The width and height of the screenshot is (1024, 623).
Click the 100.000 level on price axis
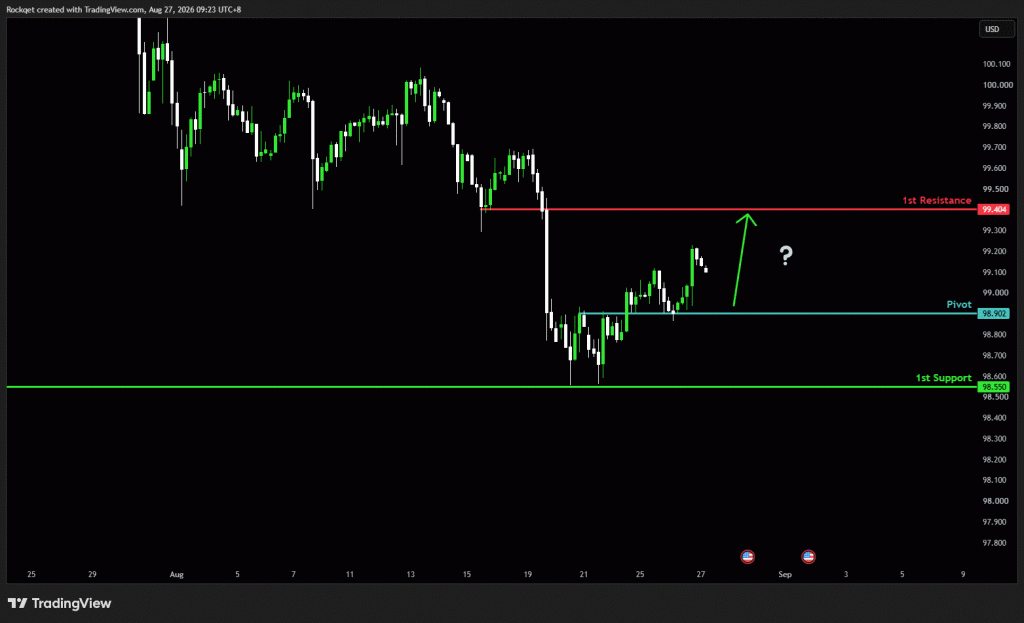[x=997, y=85]
